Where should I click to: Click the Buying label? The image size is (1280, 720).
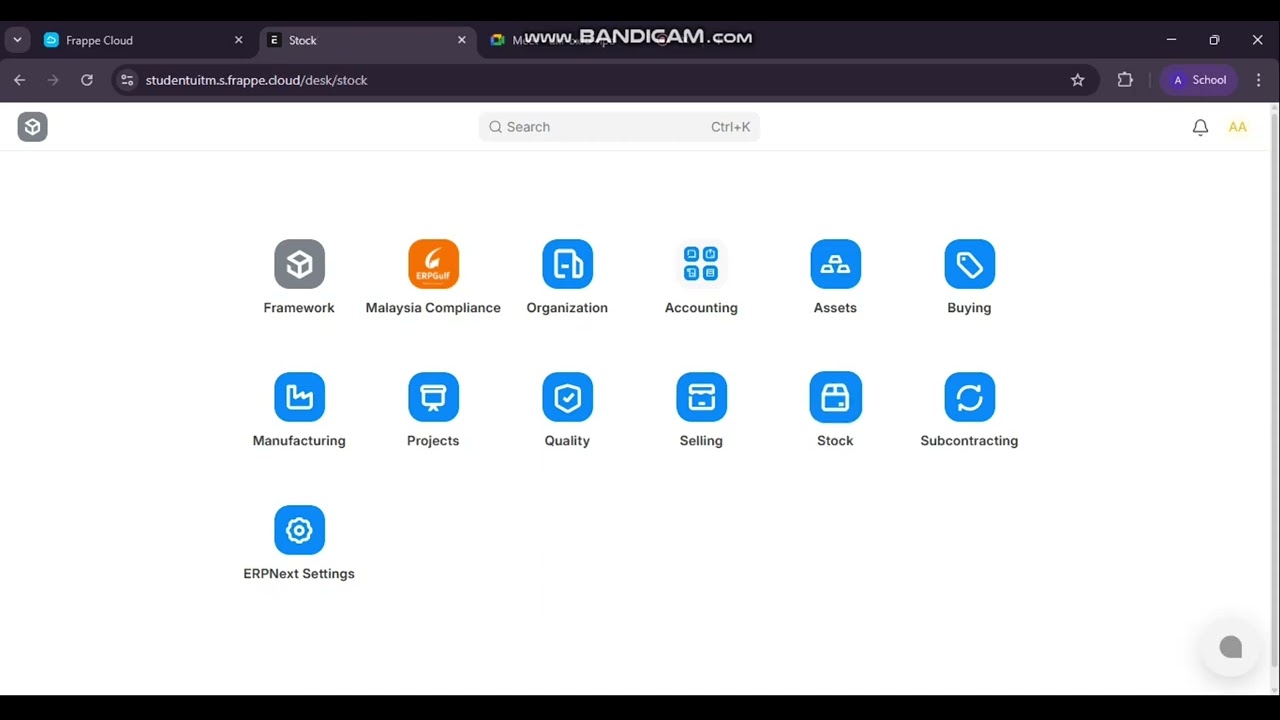click(969, 308)
